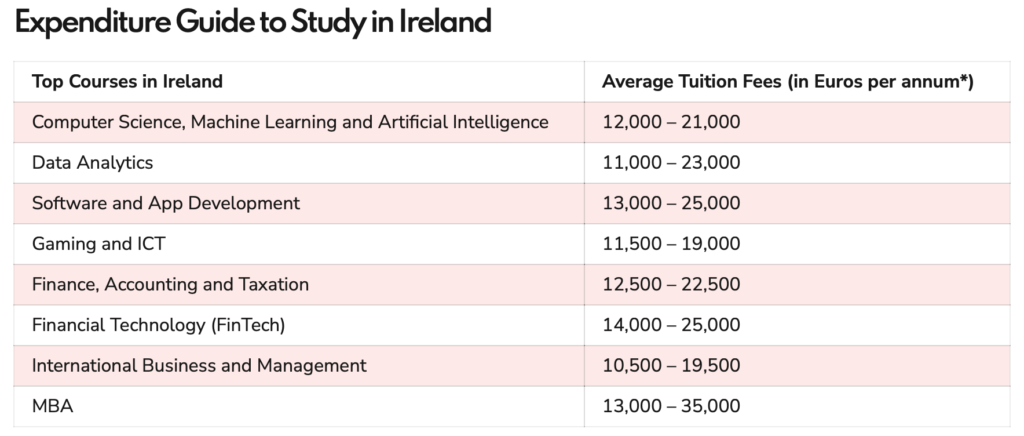The width and height of the screenshot is (1024, 436).
Task: Select the 13,000 – 35,000 MBA fee value
Action: tap(671, 406)
